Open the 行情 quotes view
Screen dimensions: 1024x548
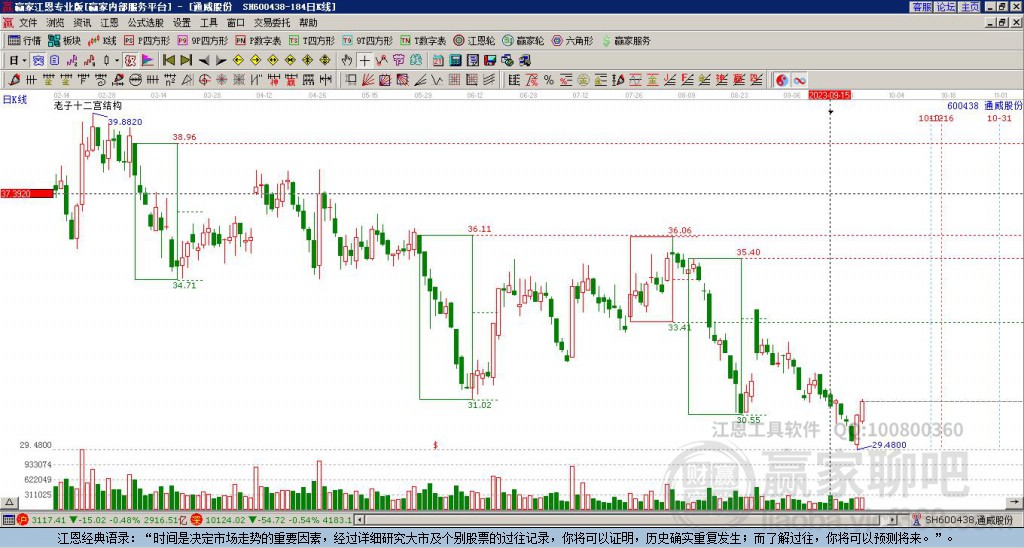pos(24,40)
